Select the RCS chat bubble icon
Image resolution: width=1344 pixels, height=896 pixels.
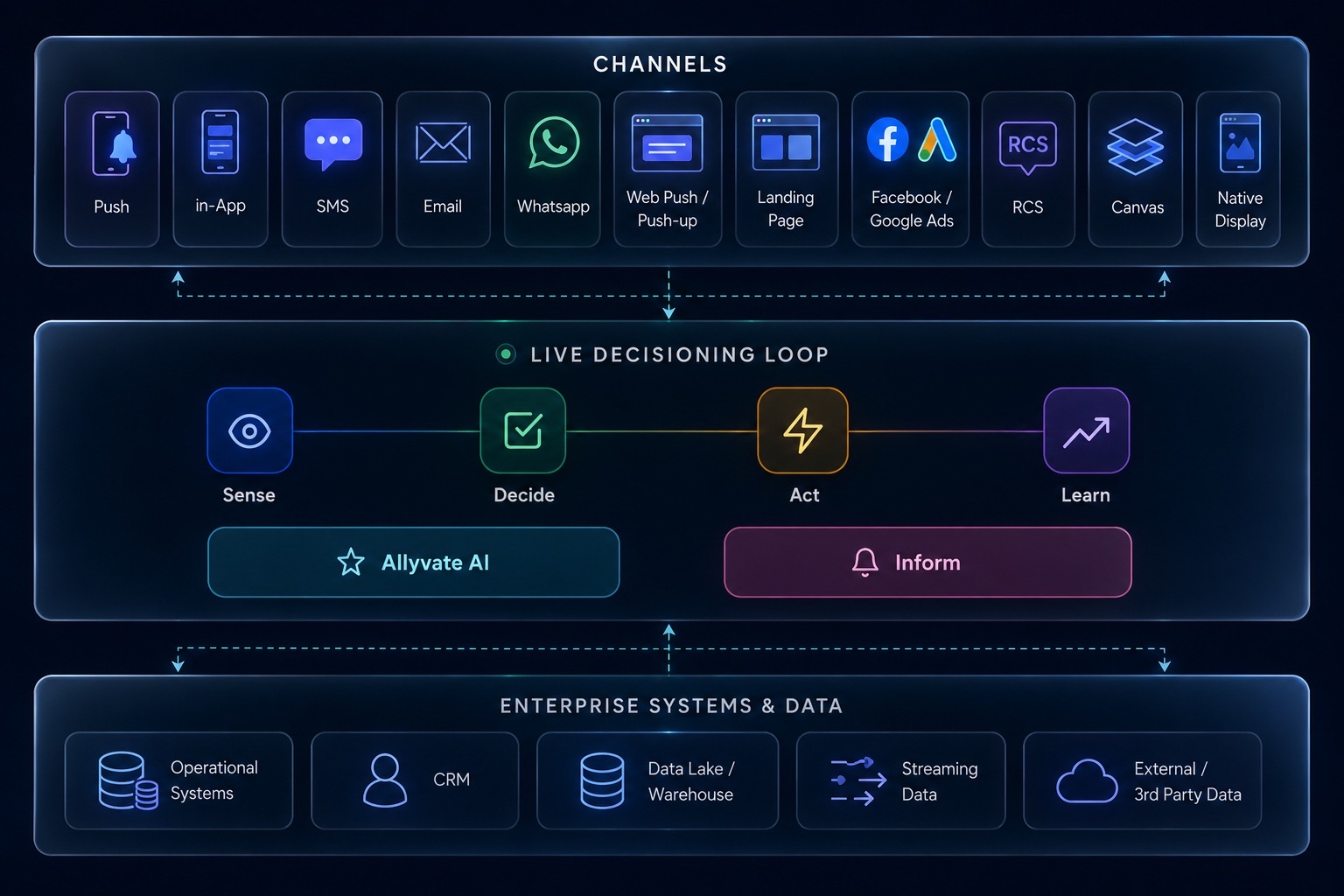tap(1028, 147)
